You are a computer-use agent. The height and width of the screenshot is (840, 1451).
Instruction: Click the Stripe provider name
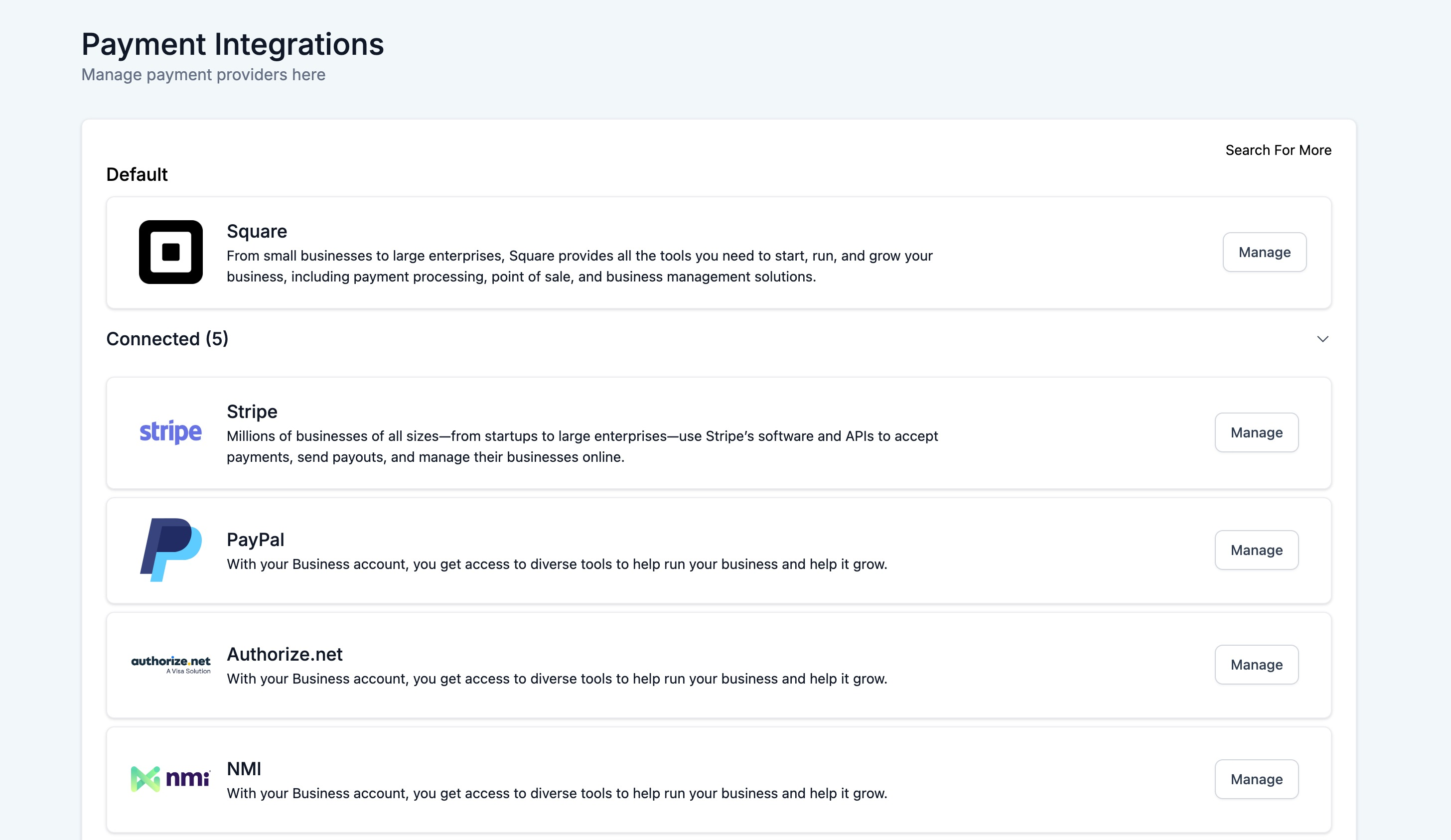(252, 412)
